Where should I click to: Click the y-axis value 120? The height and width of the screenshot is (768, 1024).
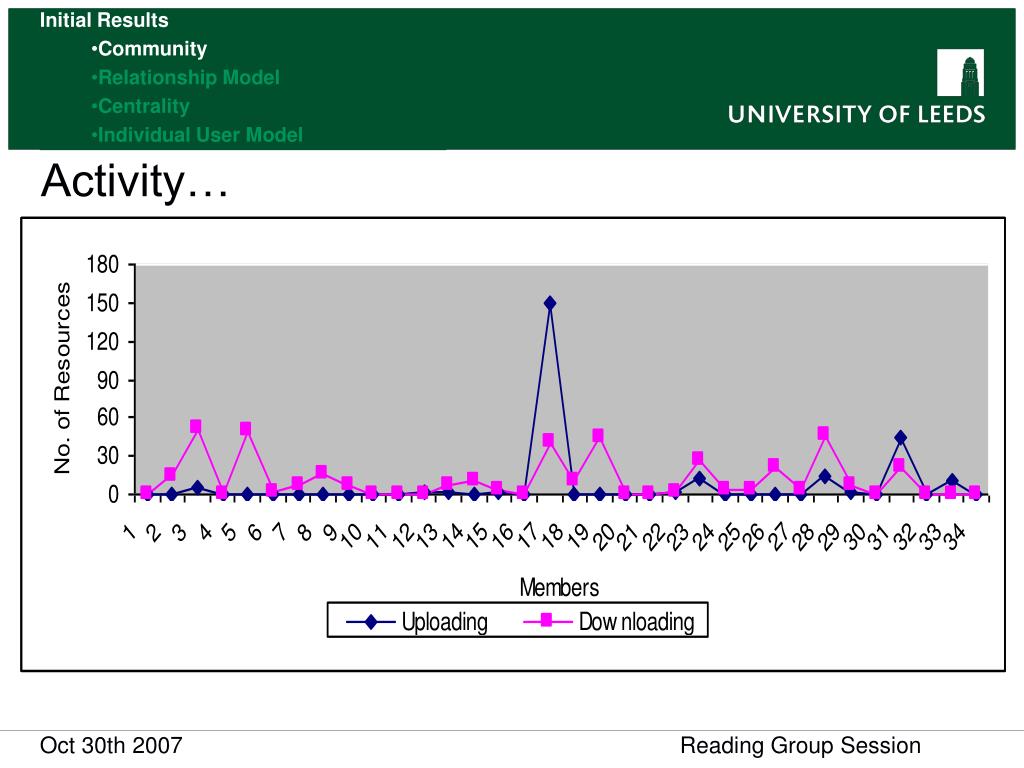coord(103,342)
